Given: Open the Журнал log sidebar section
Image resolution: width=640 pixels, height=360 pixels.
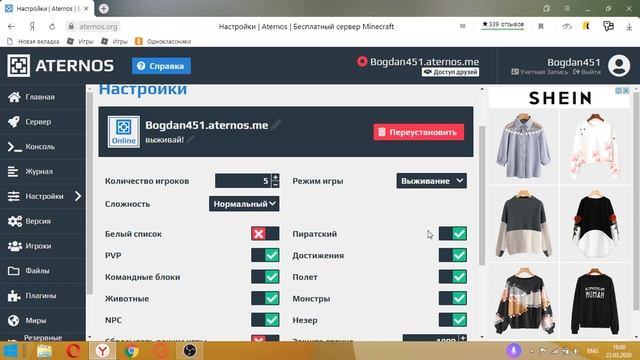Looking at the screenshot, I should coord(43,171).
